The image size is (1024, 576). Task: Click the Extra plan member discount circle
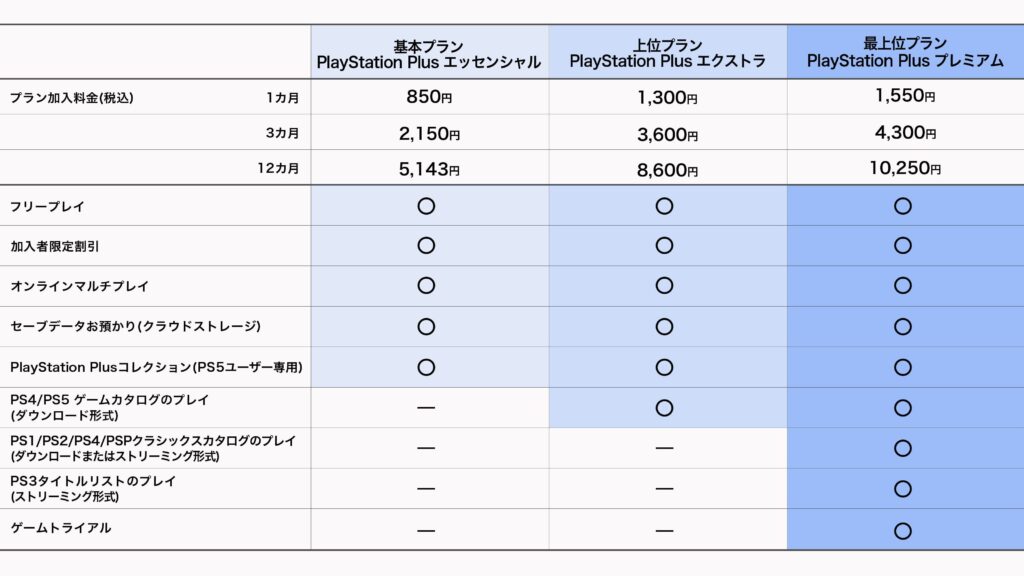664,245
